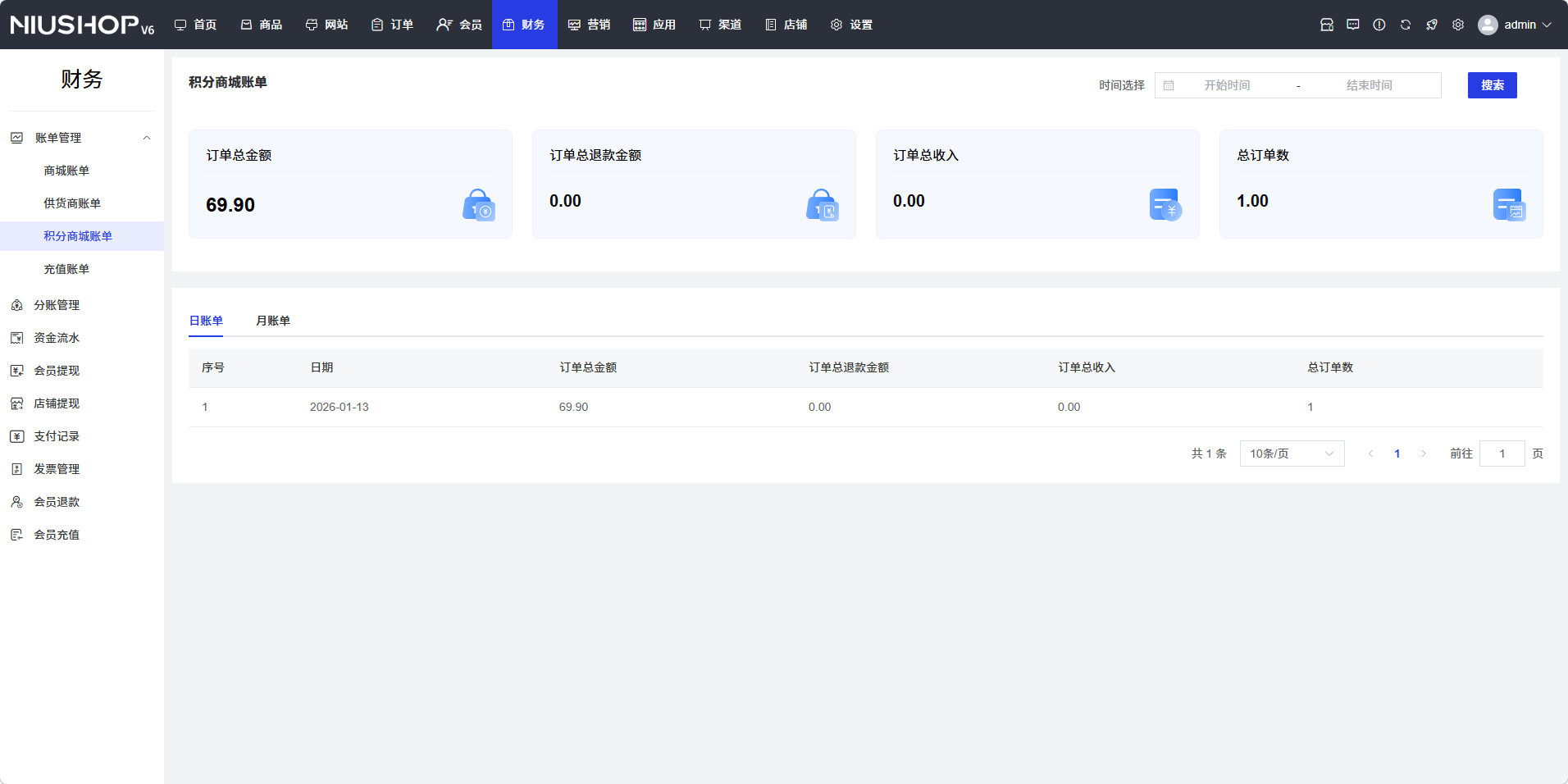
Task: Expand the admin user dropdown
Action: (x=1516, y=25)
